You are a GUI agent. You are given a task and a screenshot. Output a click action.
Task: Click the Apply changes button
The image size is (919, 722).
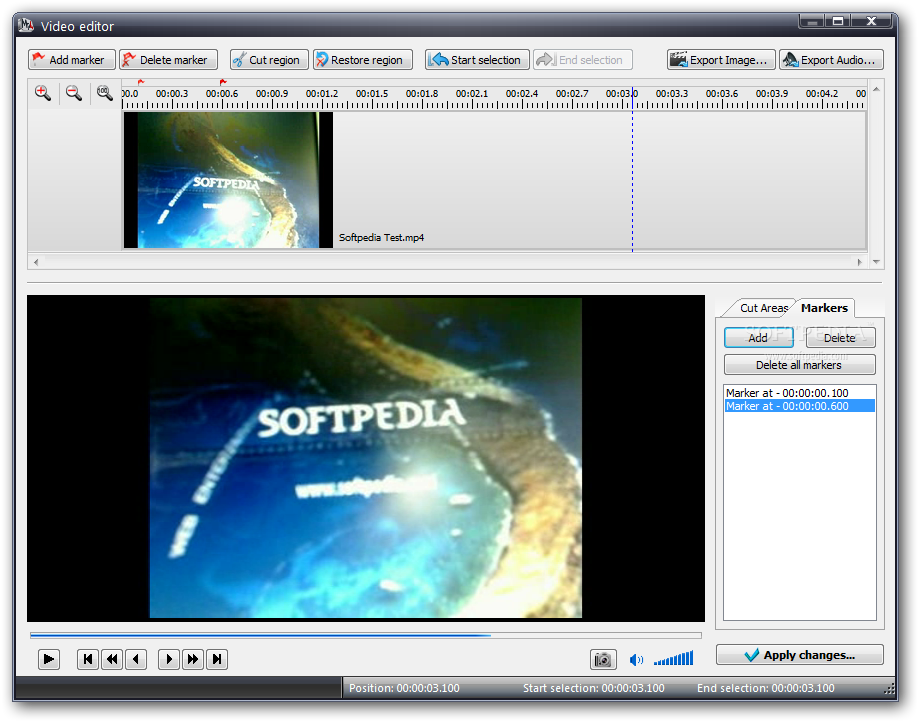799,655
